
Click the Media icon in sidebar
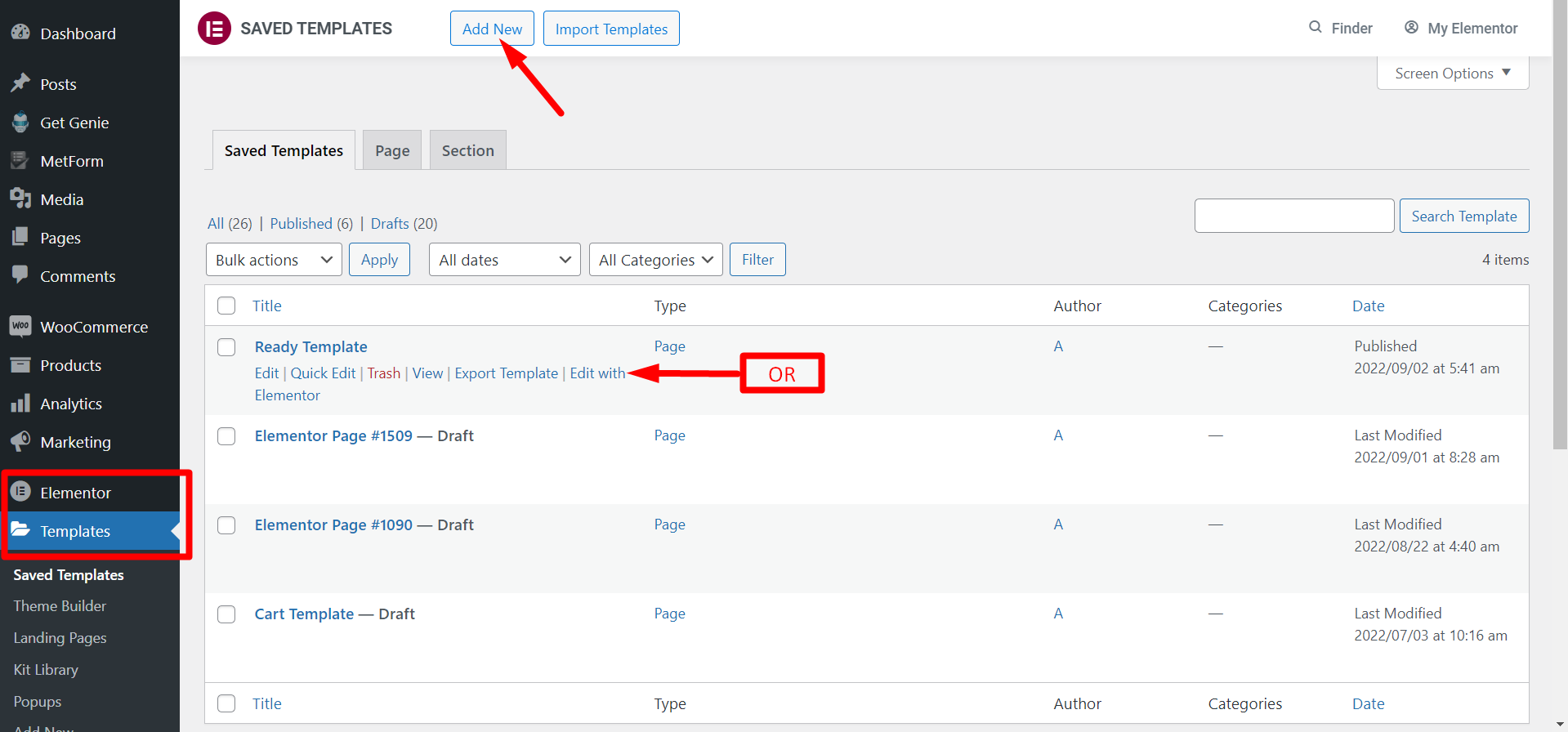(x=20, y=199)
